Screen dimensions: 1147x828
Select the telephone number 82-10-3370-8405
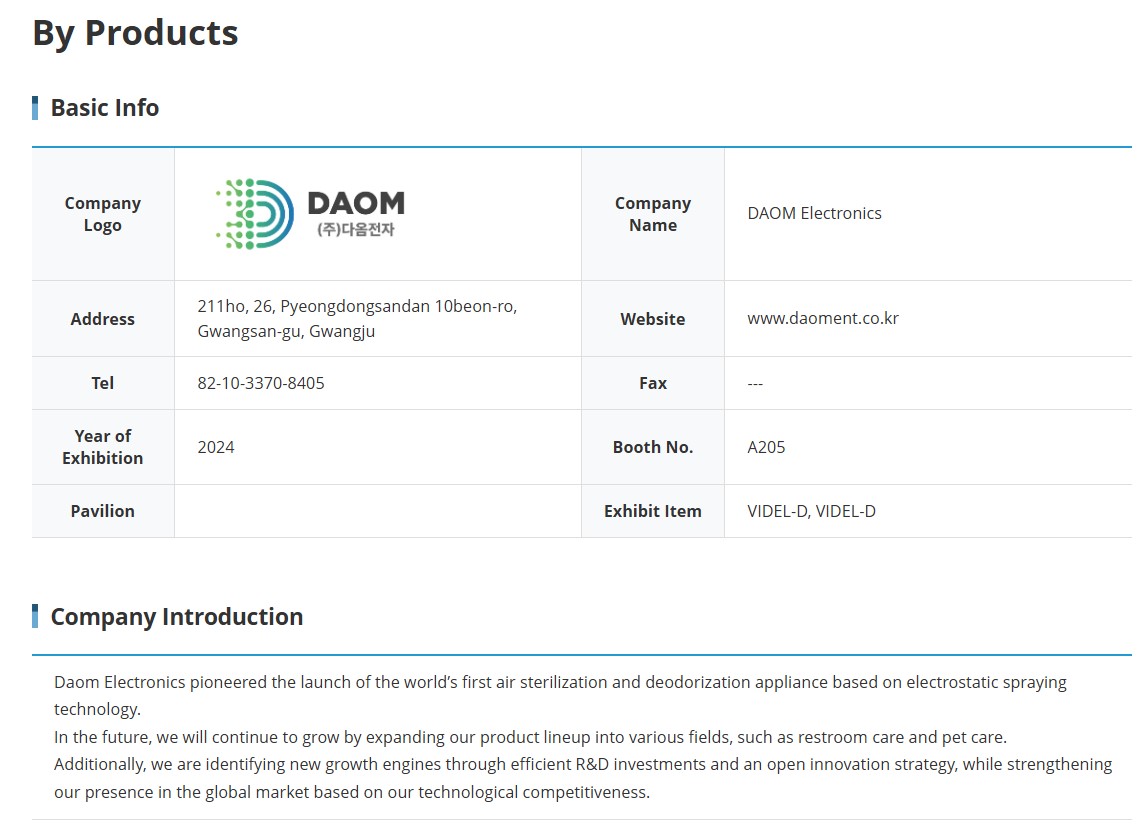pos(260,383)
